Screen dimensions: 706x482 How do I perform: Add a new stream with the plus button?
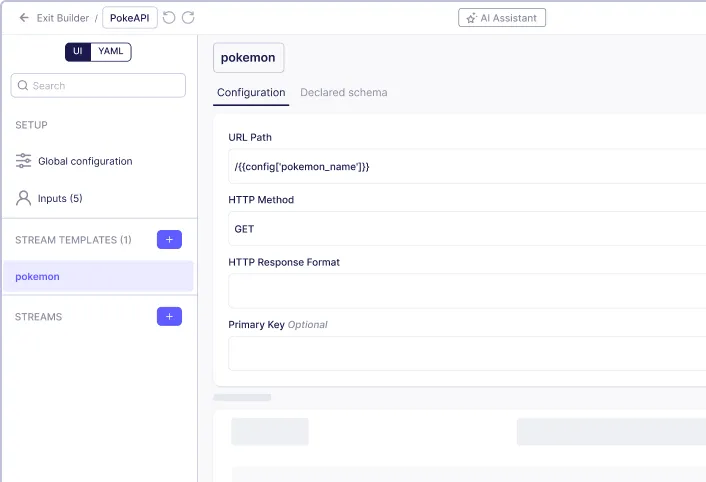tap(169, 316)
